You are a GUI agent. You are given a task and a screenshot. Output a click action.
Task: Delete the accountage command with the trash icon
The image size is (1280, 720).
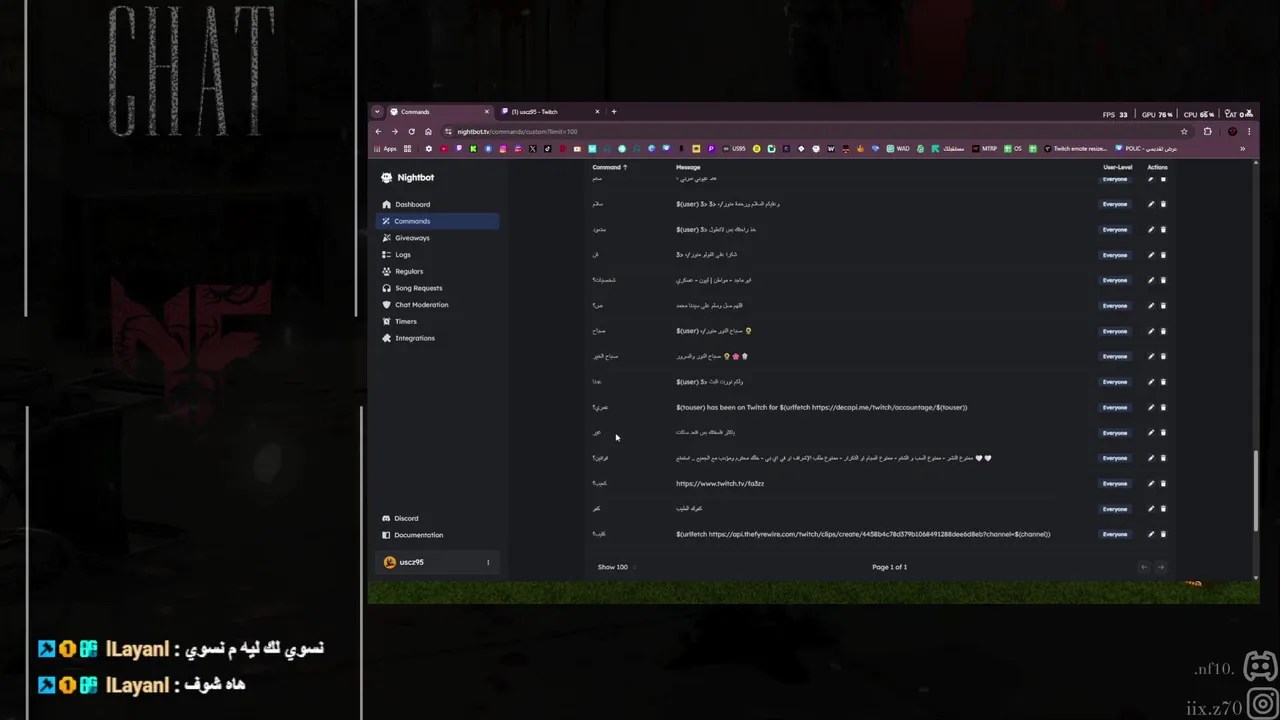click(1163, 407)
